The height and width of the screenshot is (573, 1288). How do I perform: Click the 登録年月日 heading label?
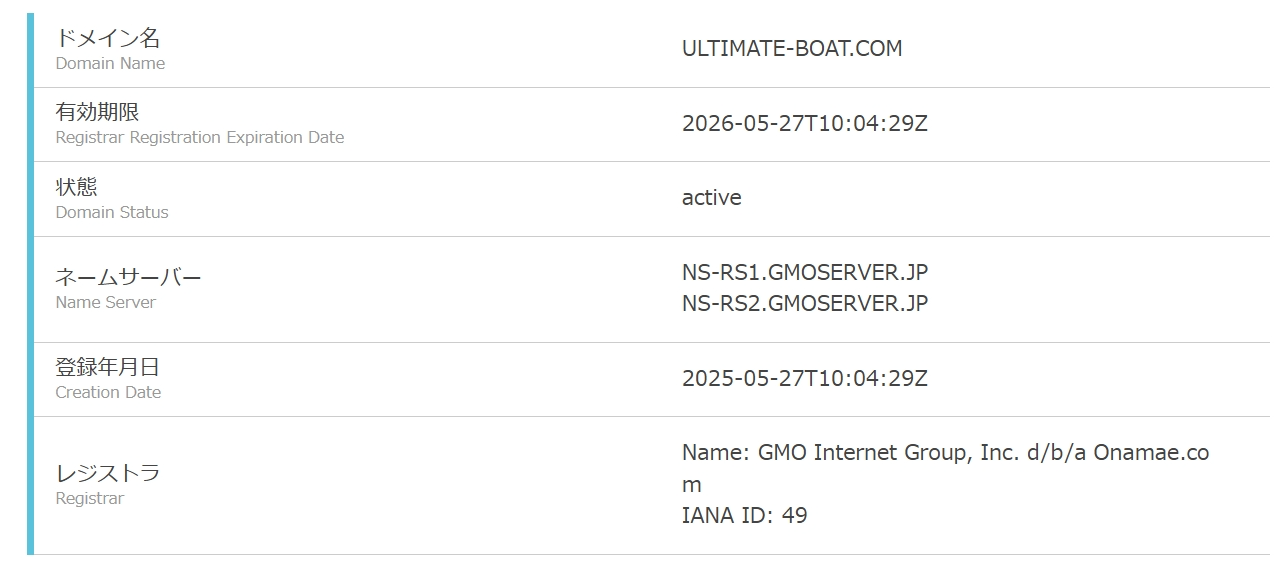click(107, 367)
